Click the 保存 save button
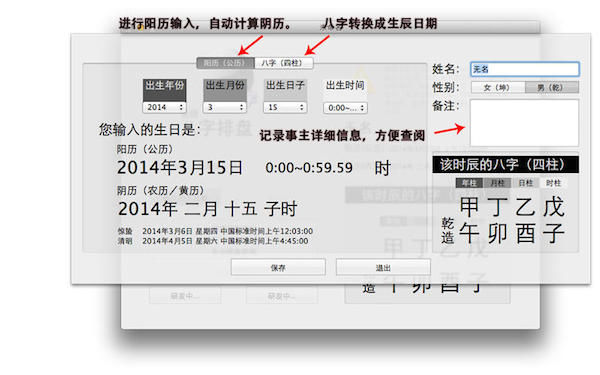This screenshot has width=600, height=375. (278, 267)
